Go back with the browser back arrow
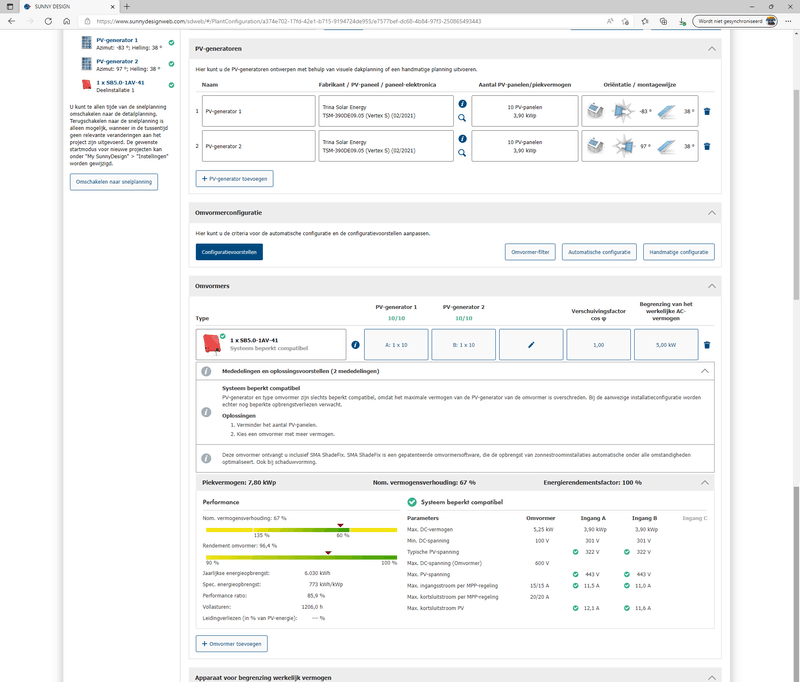Screen dimensions: 800x682 click(x=12, y=21)
